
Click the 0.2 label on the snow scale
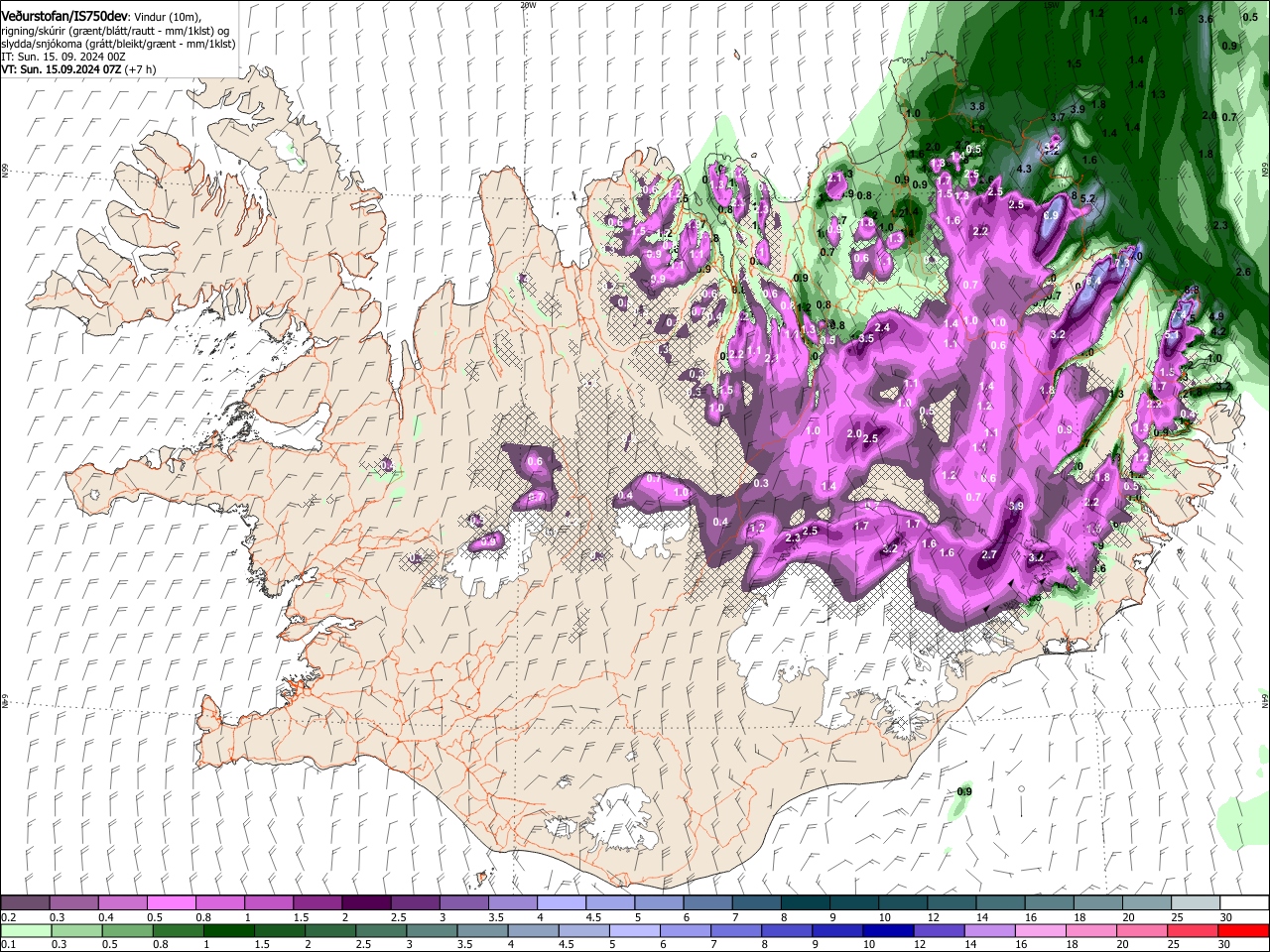[8, 917]
